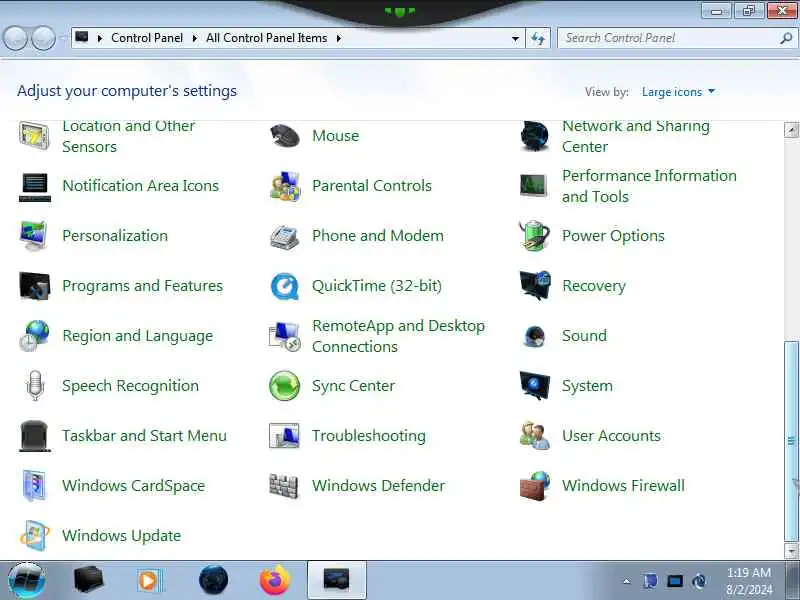
Task: Click the Programs and Features icon
Action: tap(35, 286)
